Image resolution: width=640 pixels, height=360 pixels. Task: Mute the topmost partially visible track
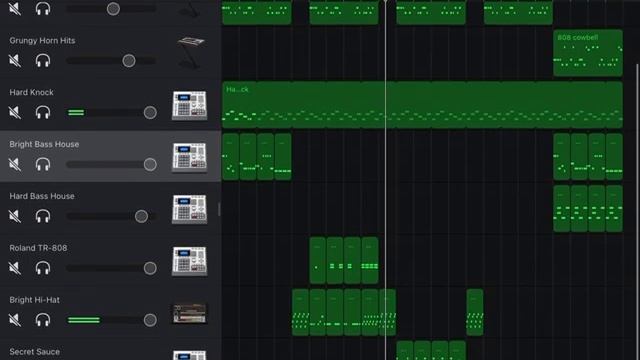tap(15, 9)
